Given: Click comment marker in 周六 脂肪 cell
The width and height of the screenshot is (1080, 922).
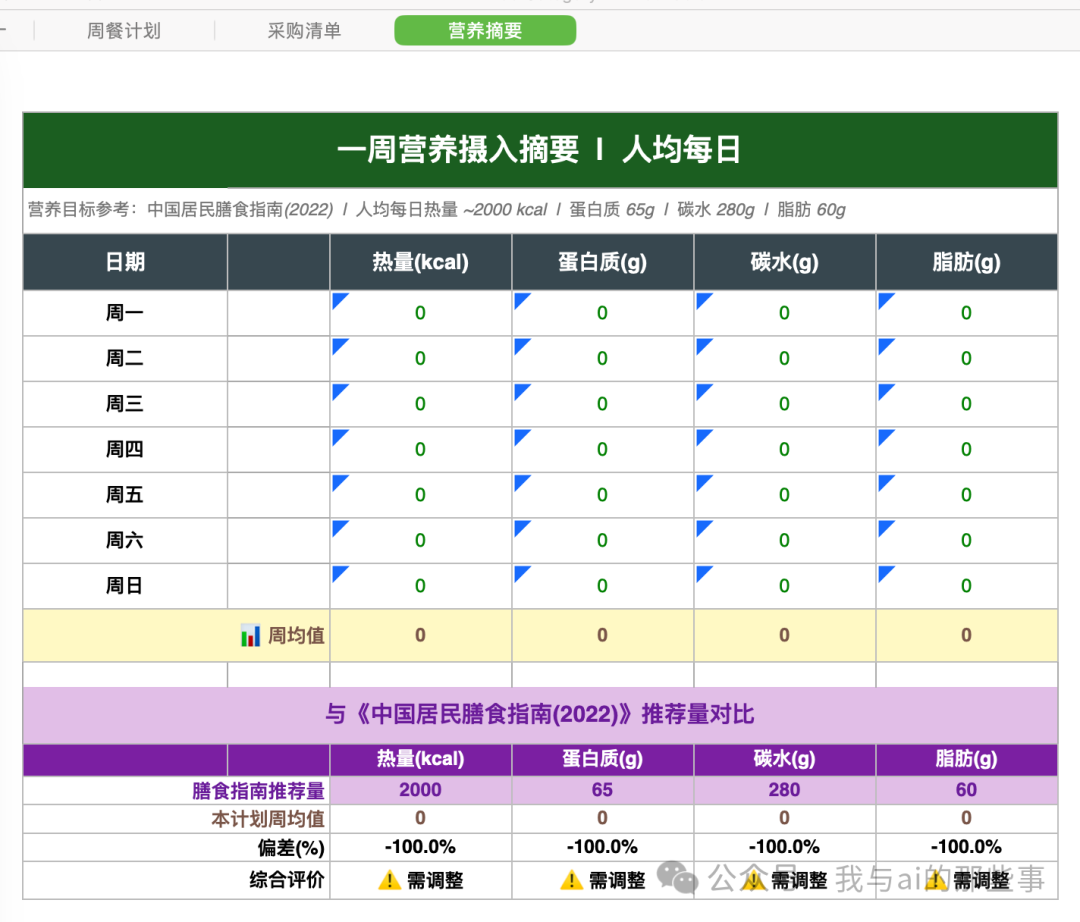Looking at the screenshot, I should coord(884,525).
